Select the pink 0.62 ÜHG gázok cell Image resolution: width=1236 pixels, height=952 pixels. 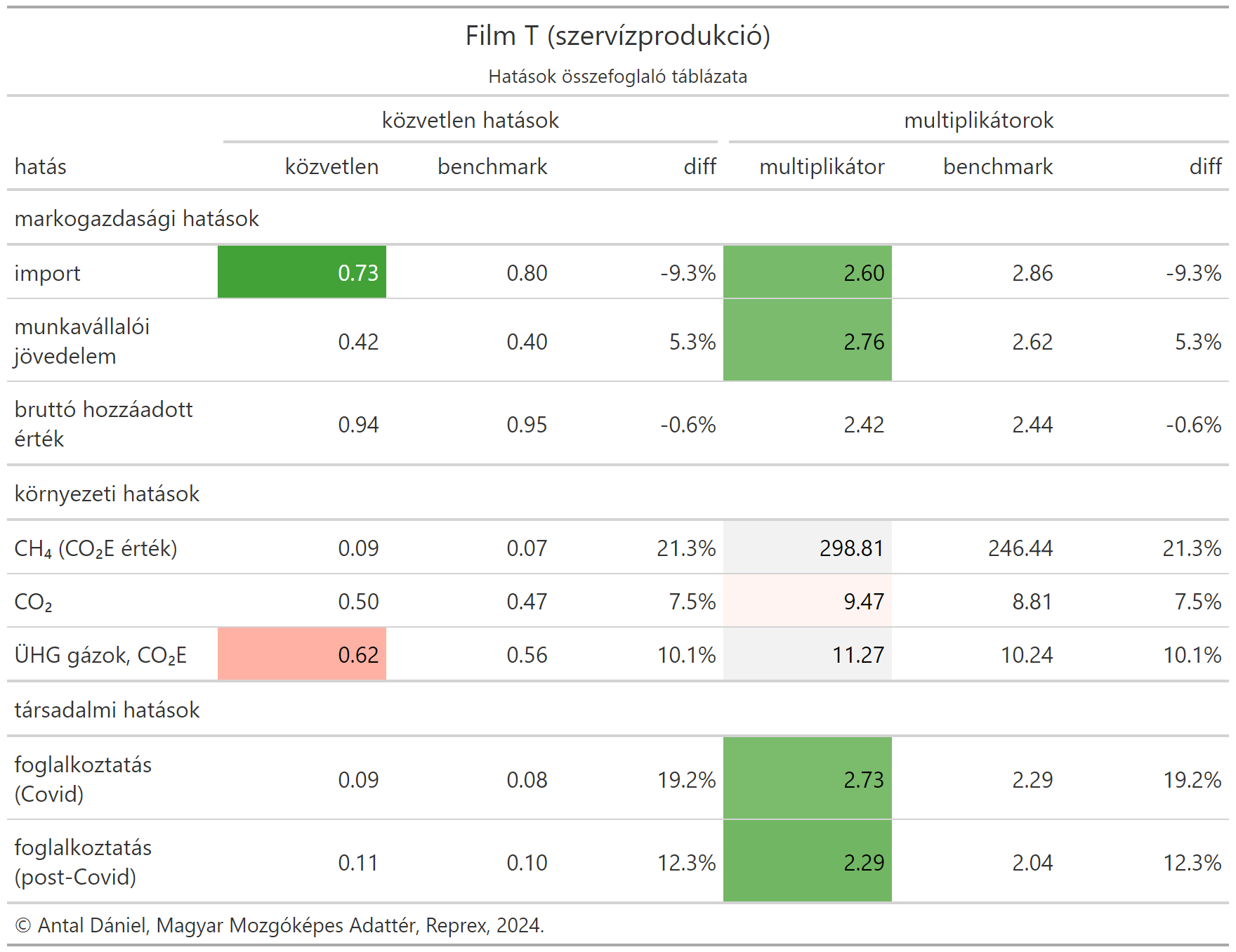point(302,654)
